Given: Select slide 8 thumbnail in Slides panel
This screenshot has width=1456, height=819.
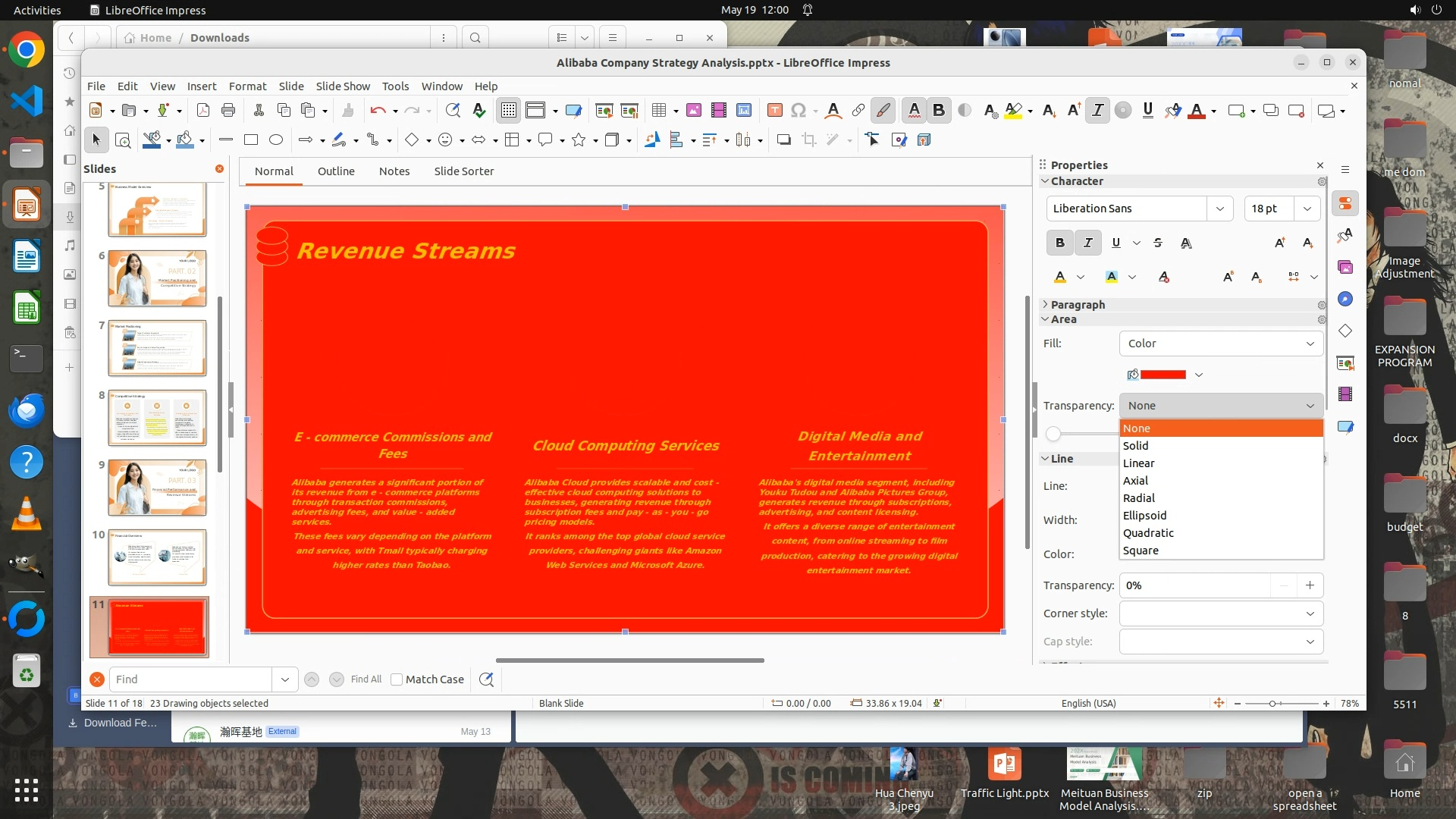Looking at the screenshot, I should tap(157, 418).
